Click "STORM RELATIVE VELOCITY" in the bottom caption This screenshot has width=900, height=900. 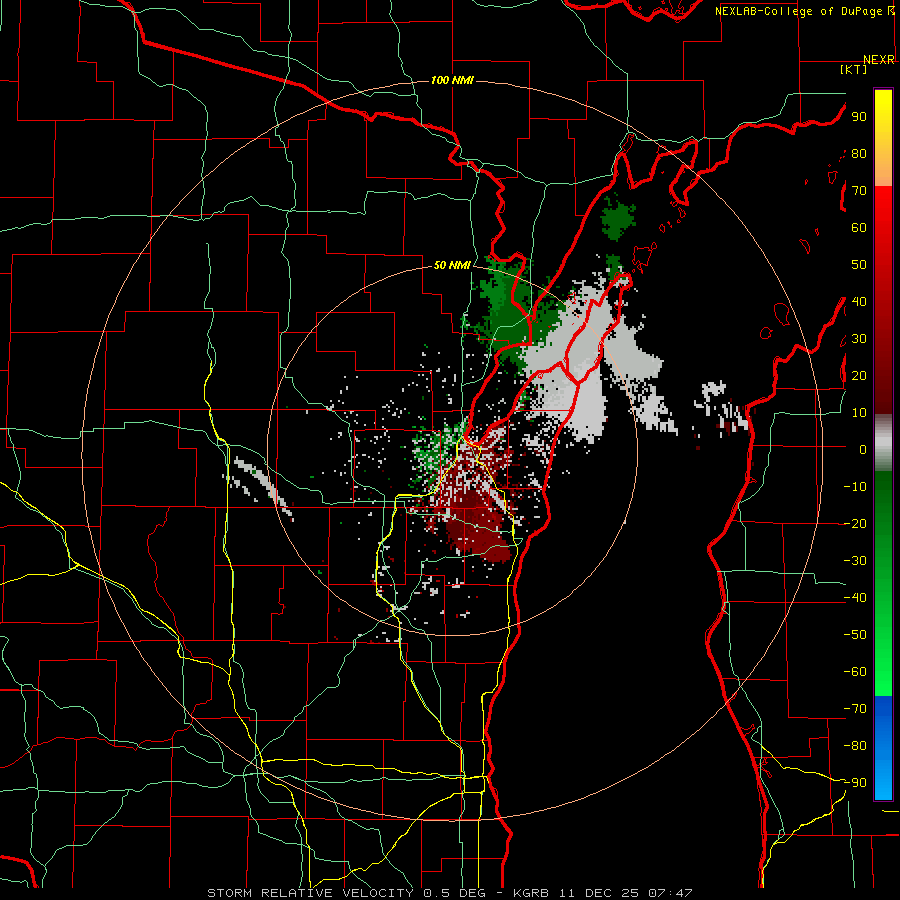click(310, 893)
